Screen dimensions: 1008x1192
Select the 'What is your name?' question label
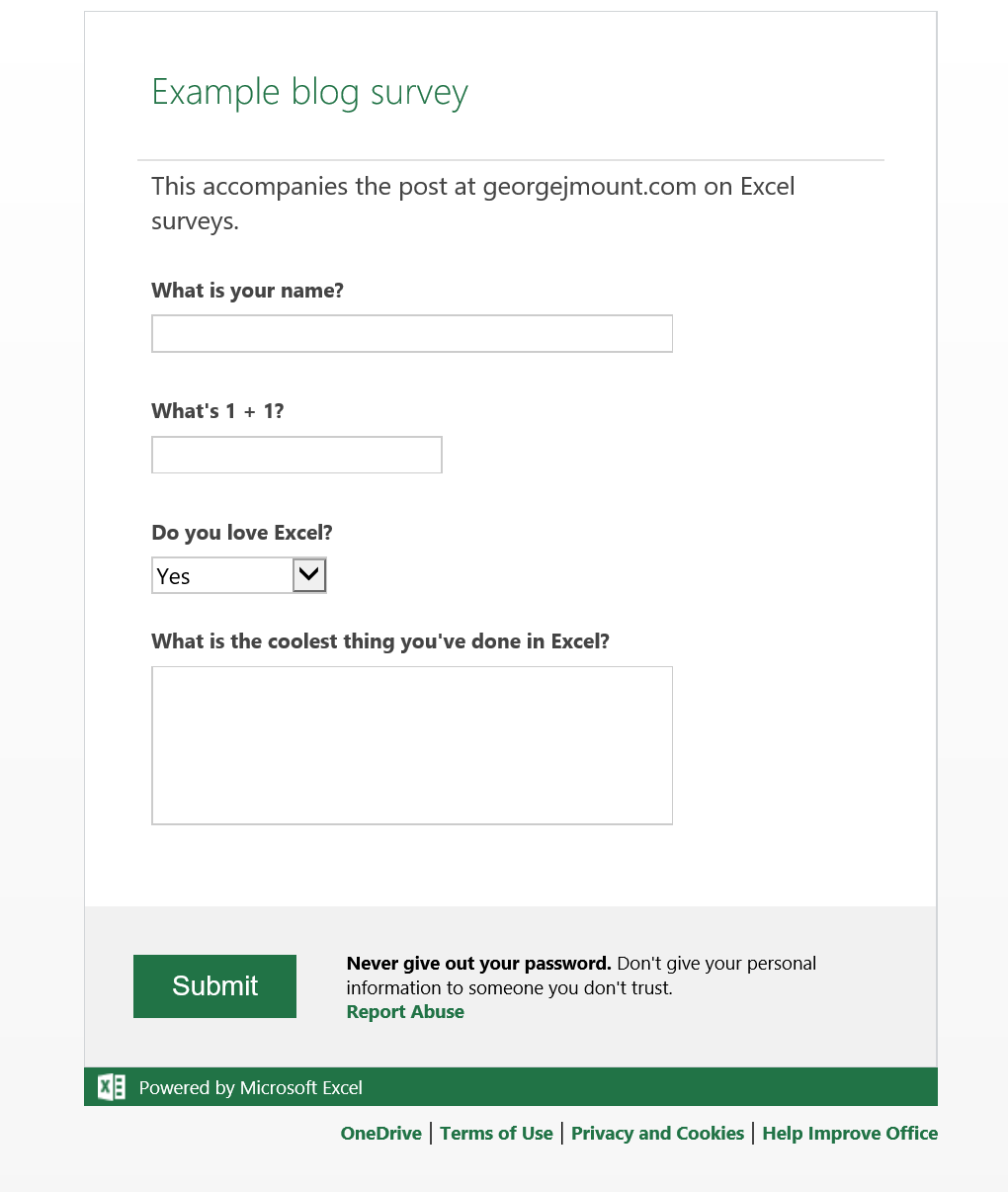(x=247, y=291)
